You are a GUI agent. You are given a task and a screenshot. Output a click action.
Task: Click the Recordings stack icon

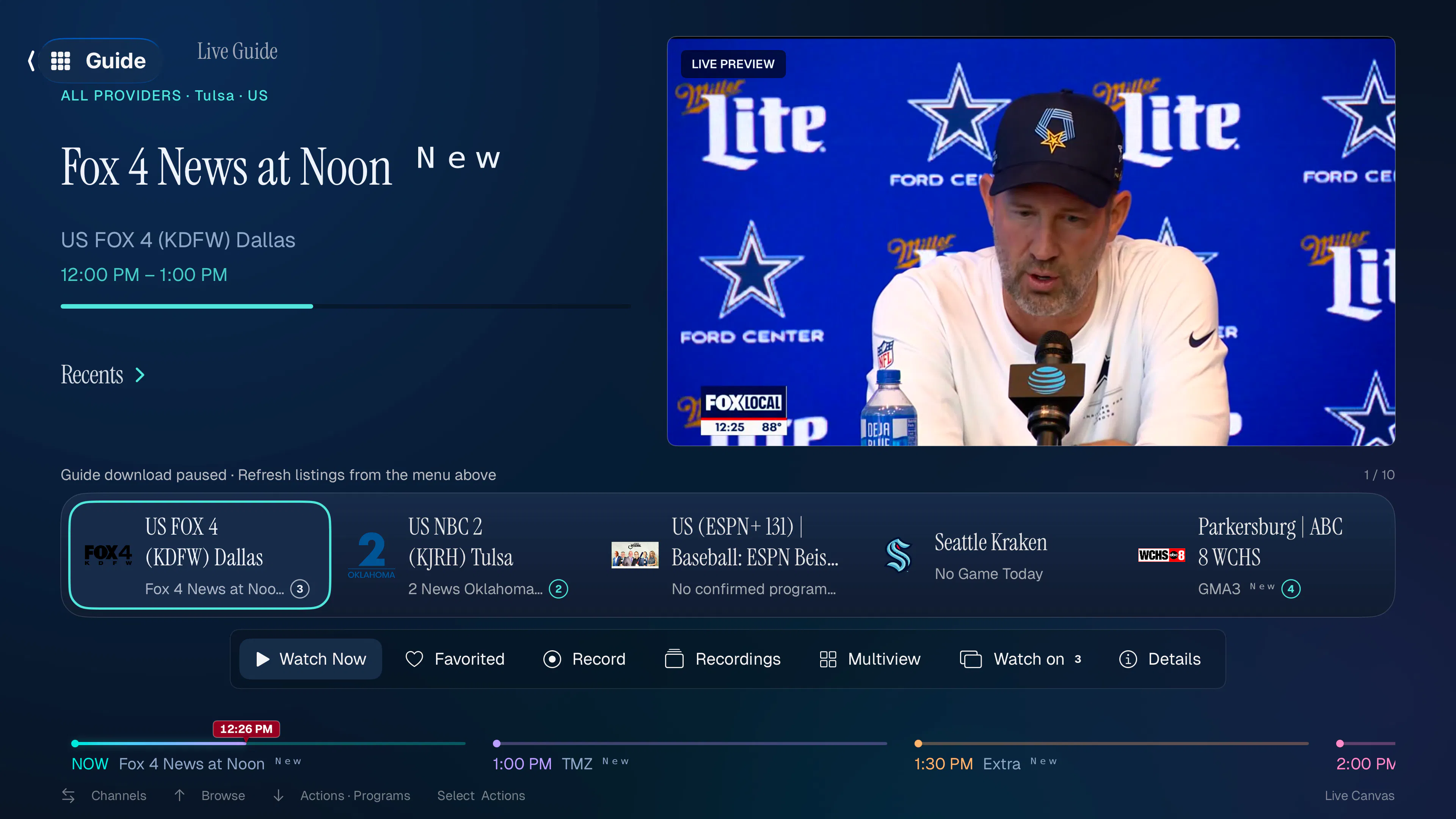point(674,659)
